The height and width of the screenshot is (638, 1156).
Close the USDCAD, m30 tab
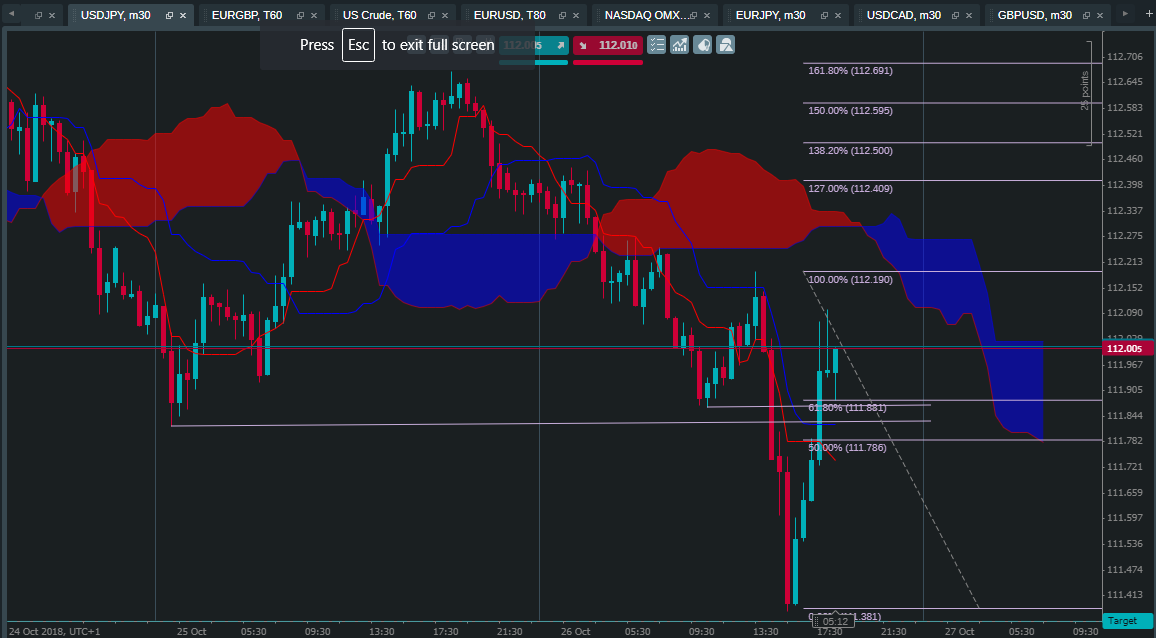pyautogui.click(x=969, y=15)
